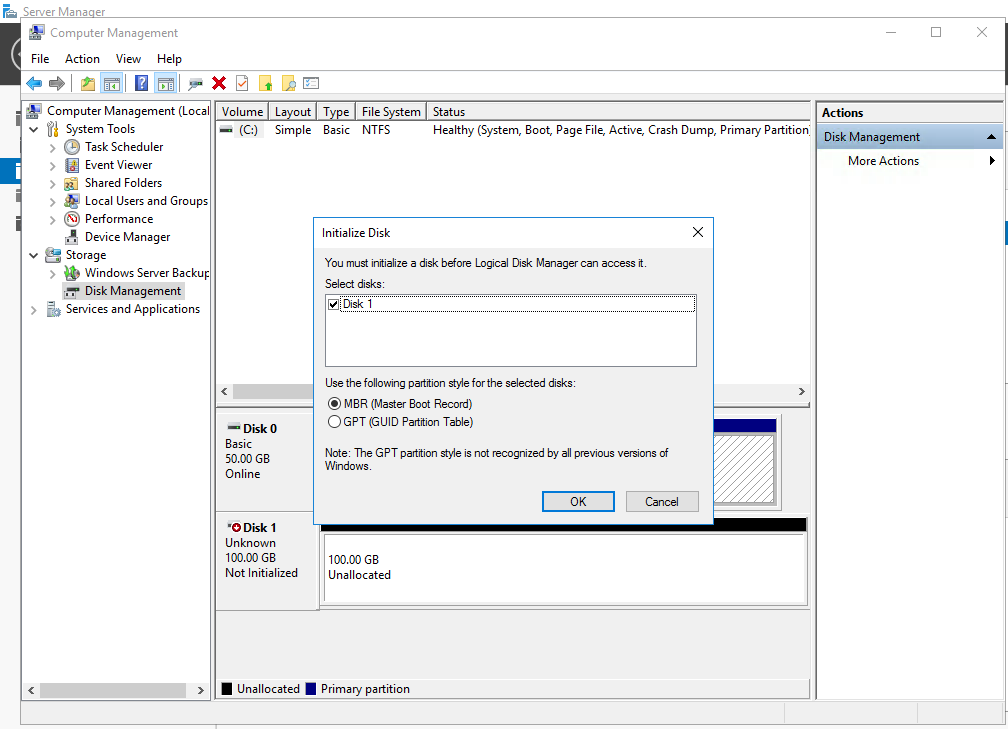The height and width of the screenshot is (729, 1008).
Task: Collapse the System Tools node
Action: pos(33,129)
